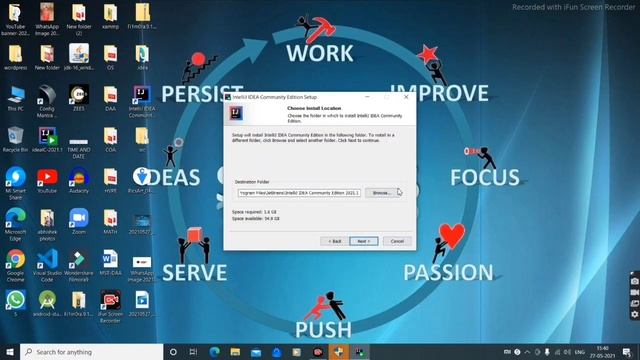Open Cortana from the taskbar
The image size is (640, 360).
[173, 352]
